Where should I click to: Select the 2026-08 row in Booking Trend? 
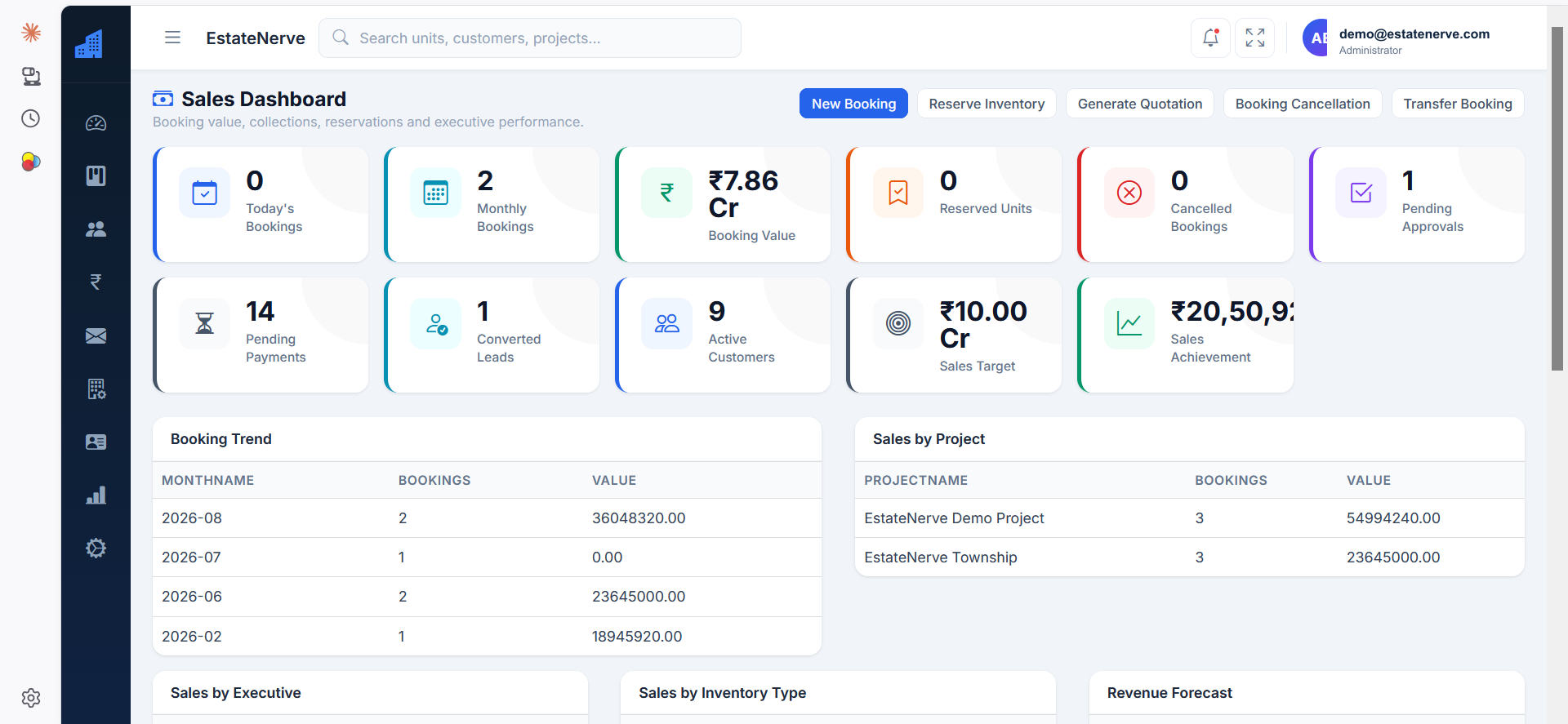coord(487,518)
